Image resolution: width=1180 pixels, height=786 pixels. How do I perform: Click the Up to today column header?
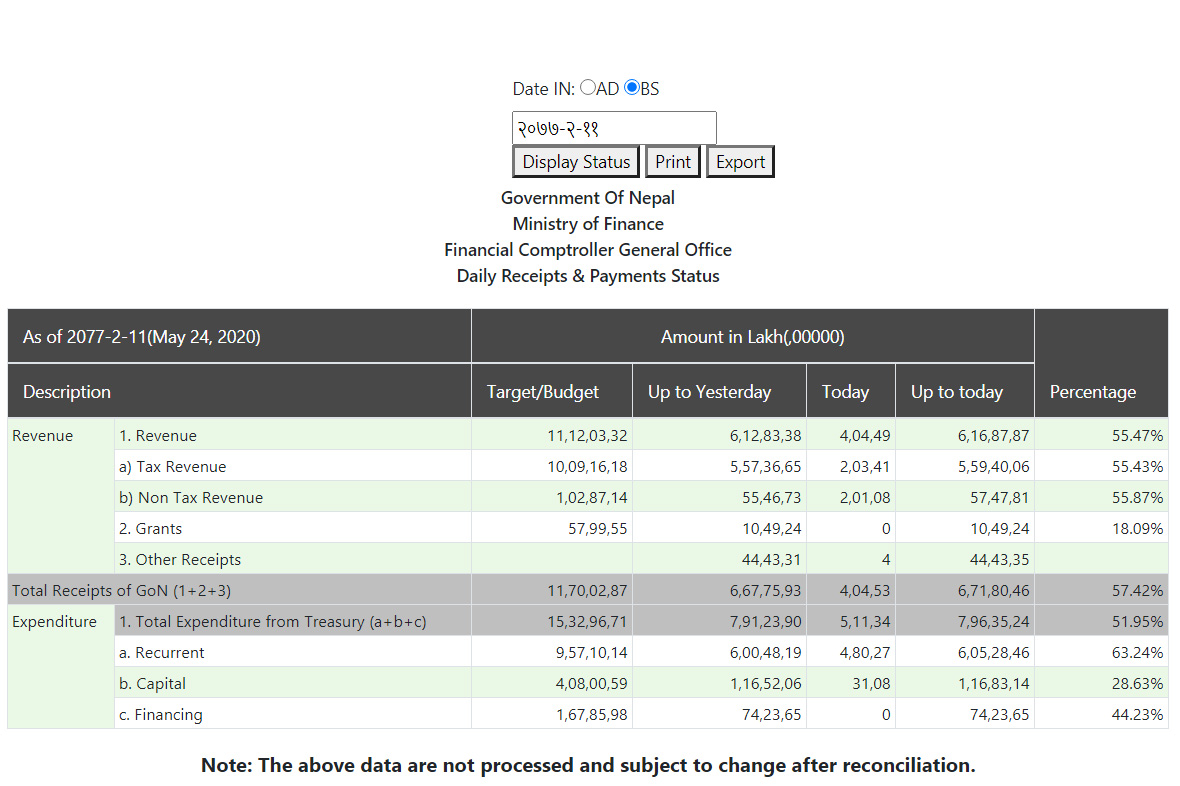956,392
